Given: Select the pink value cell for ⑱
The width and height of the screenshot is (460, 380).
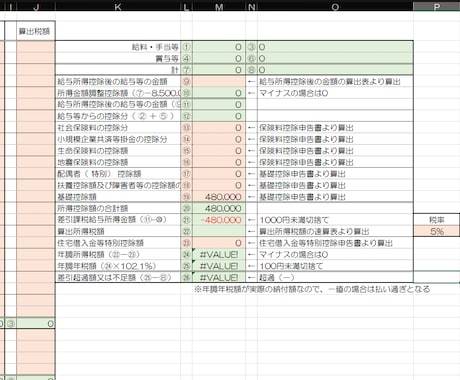Looking at the screenshot, I should (x=219, y=185).
